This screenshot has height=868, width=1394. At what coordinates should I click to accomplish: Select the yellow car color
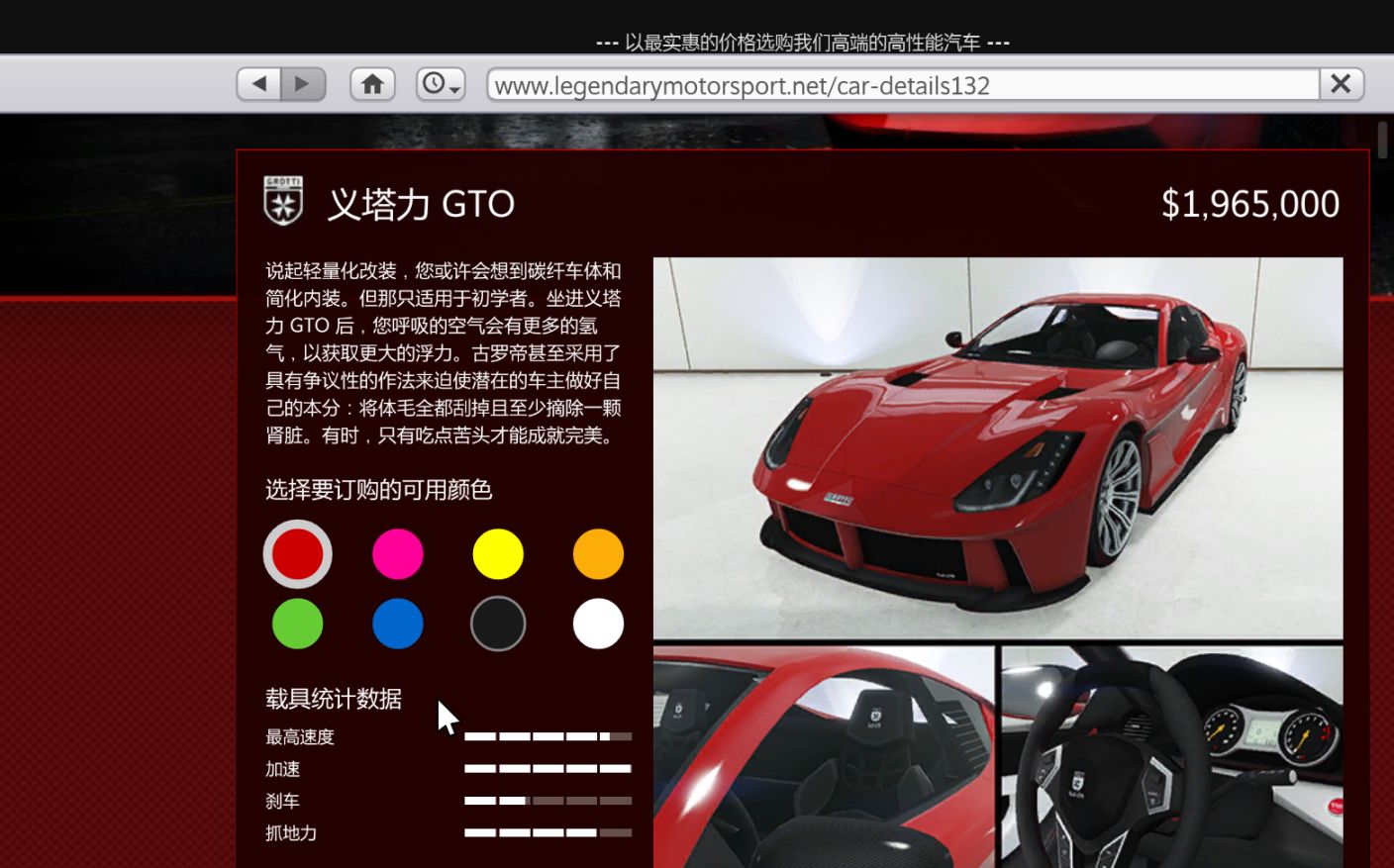tap(498, 554)
